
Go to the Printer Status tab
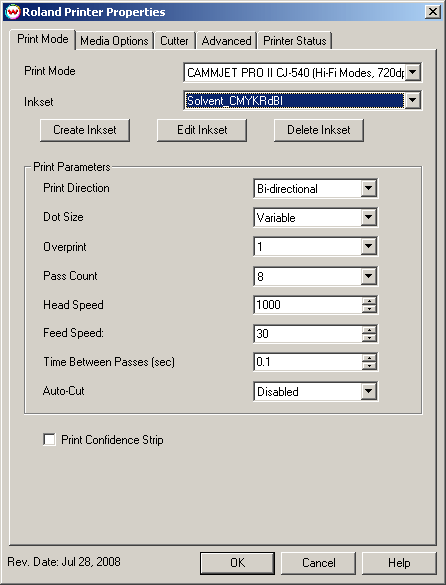(x=294, y=41)
